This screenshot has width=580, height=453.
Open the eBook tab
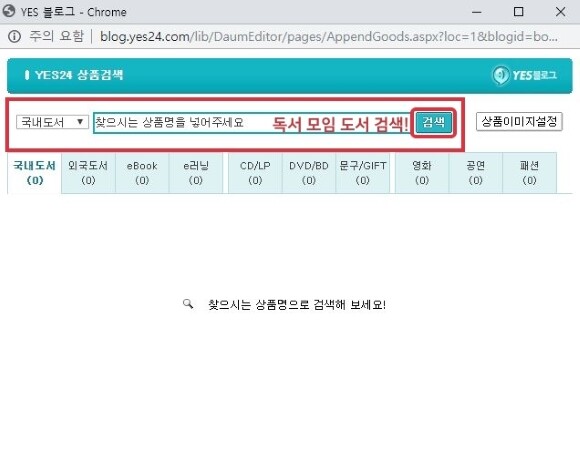pos(142,173)
